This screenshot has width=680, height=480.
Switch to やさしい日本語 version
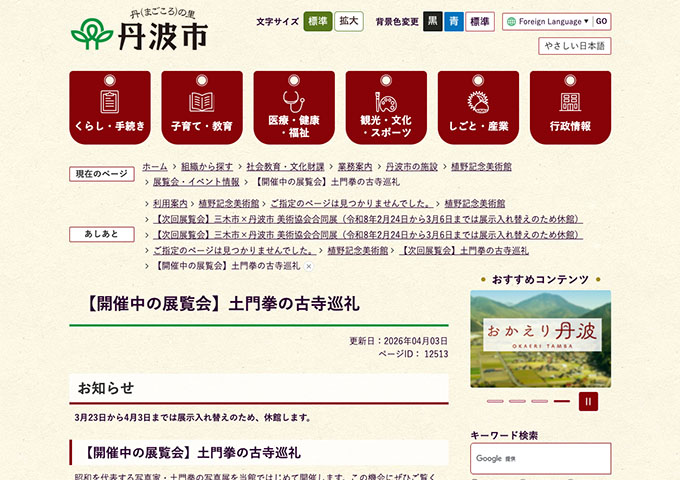click(x=575, y=46)
